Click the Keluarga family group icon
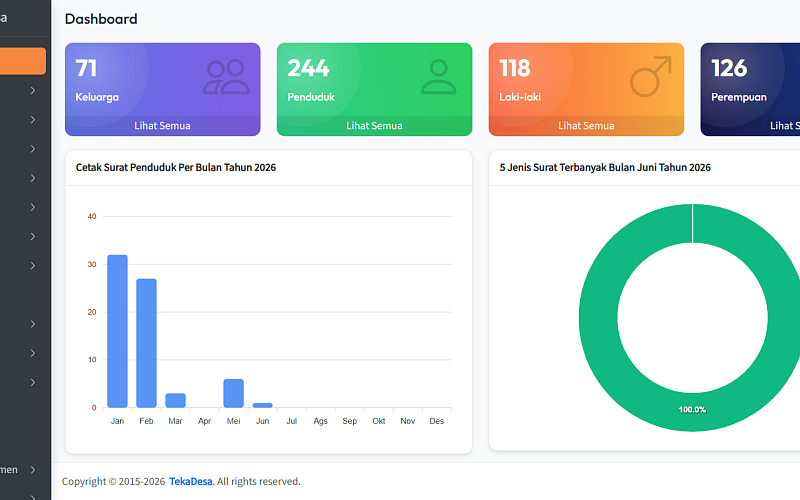The image size is (800, 500). click(x=227, y=77)
